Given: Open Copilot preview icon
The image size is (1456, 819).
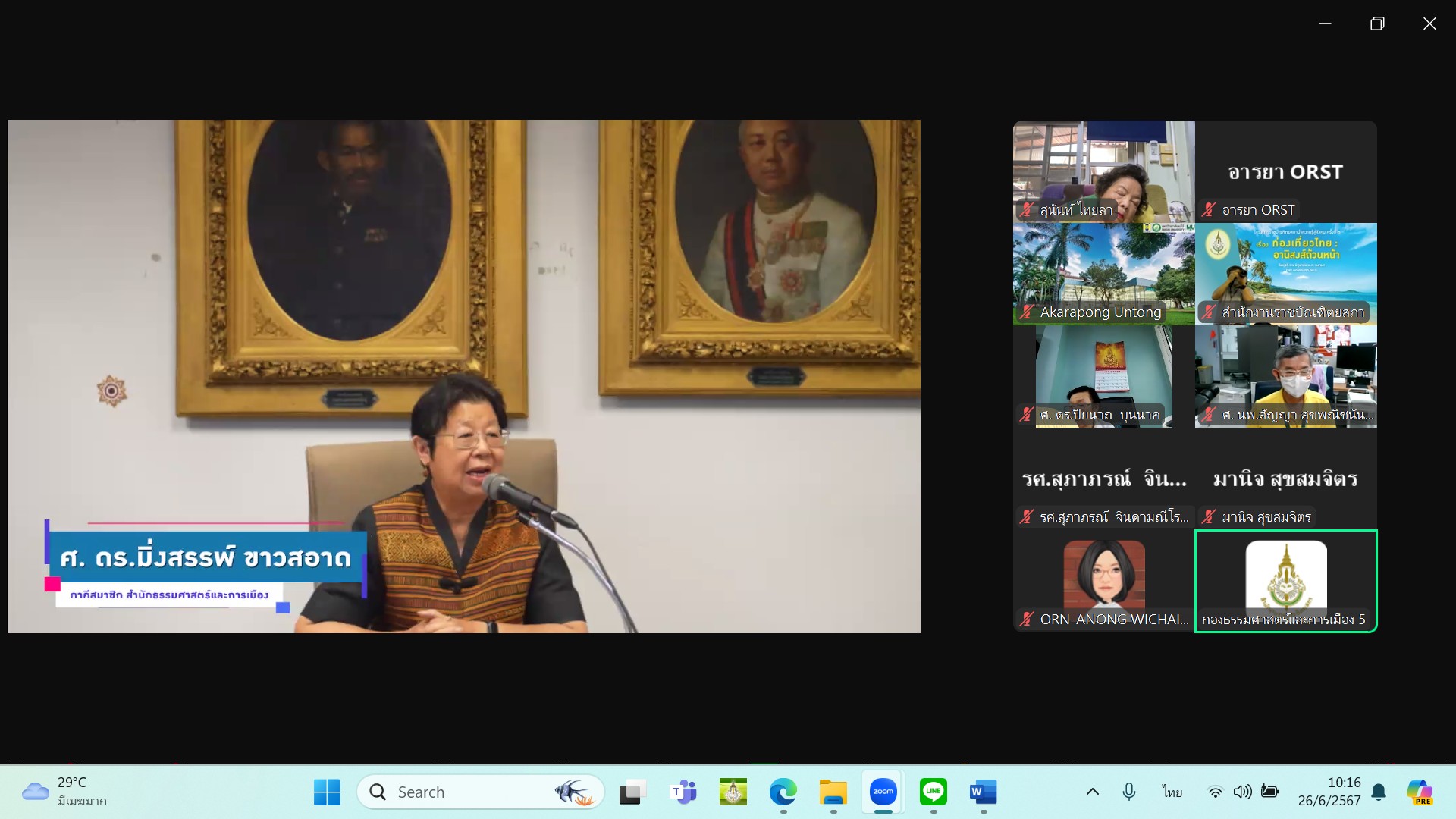Looking at the screenshot, I should [1419, 792].
